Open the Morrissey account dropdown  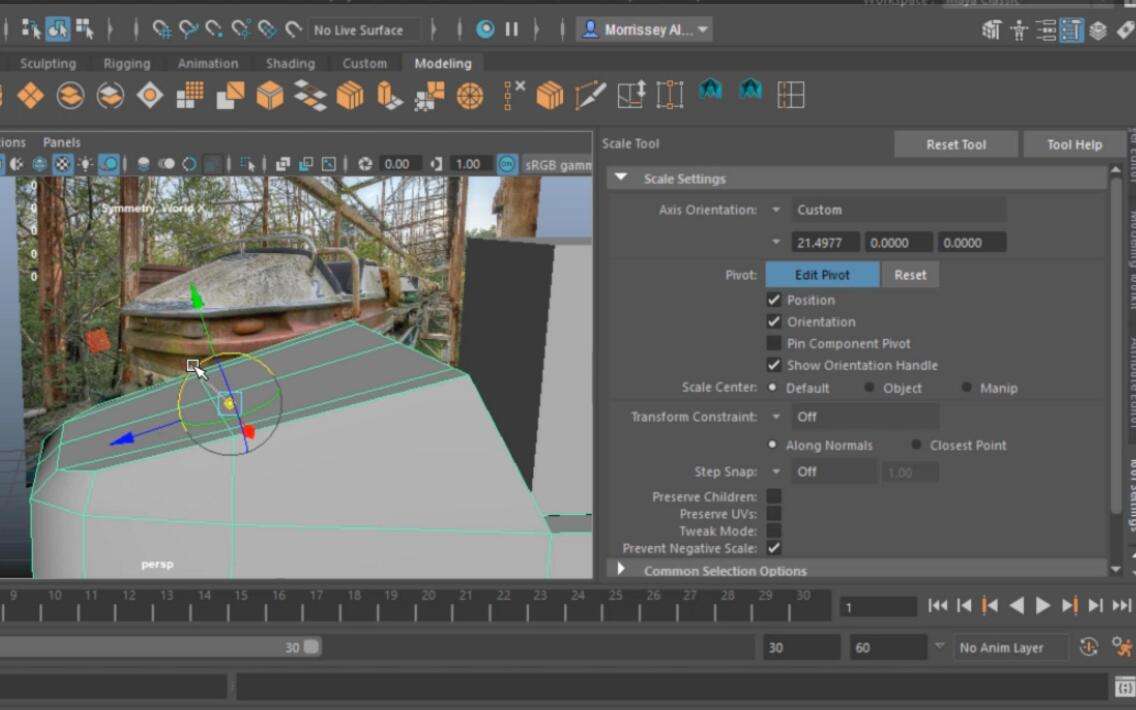pyautogui.click(x=645, y=30)
